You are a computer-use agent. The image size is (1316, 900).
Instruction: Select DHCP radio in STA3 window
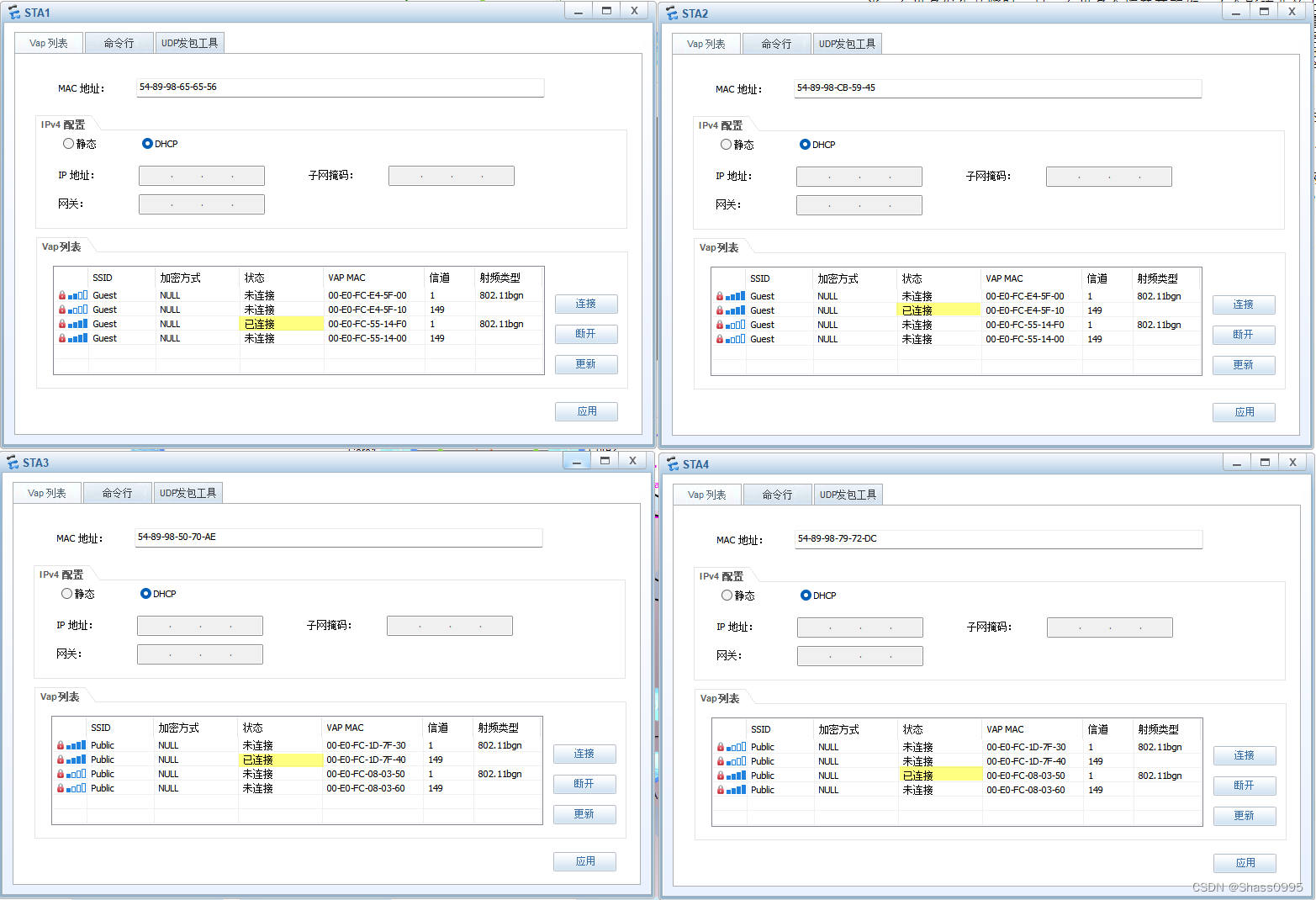tap(145, 594)
